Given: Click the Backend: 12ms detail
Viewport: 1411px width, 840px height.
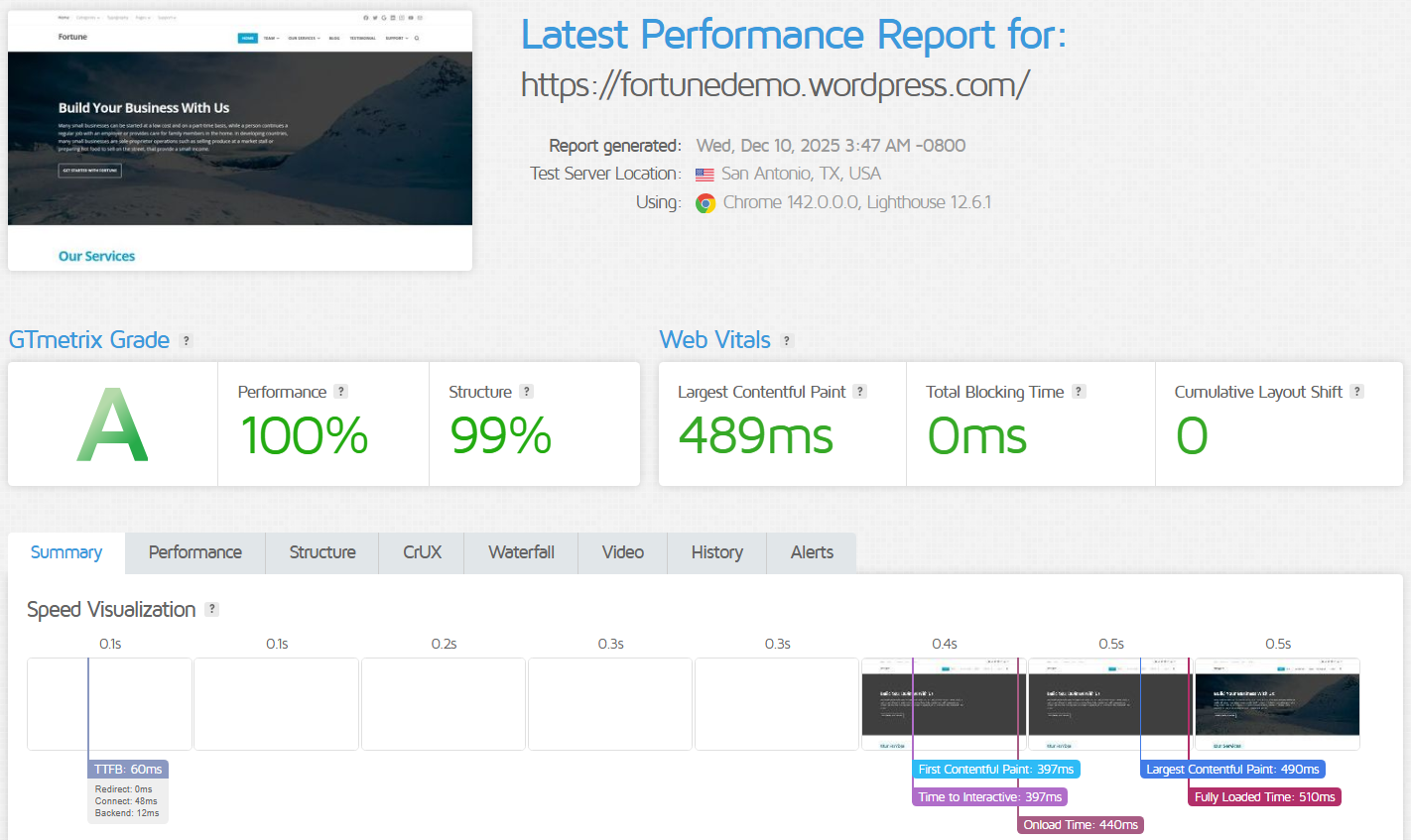Looking at the screenshot, I should click(127, 813).
